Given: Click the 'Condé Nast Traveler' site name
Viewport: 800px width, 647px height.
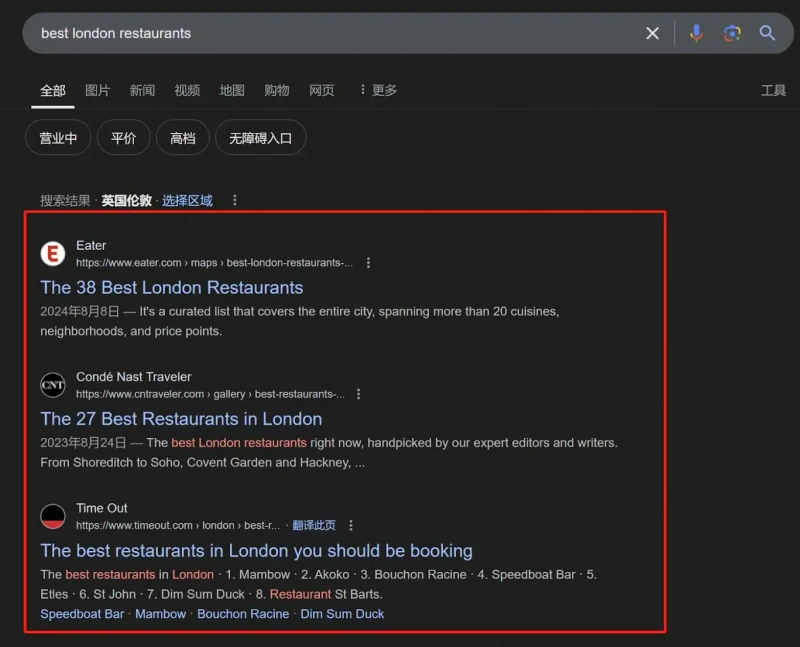Looking at the screenshot, I should pyautogui.click(x=134, y=377).
